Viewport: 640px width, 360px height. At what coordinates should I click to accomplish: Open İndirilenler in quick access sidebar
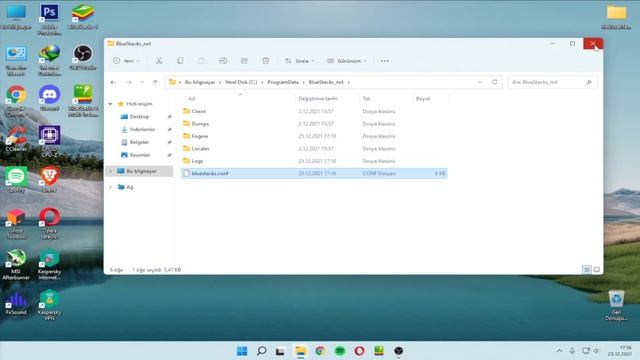click(x=142, y=129)
